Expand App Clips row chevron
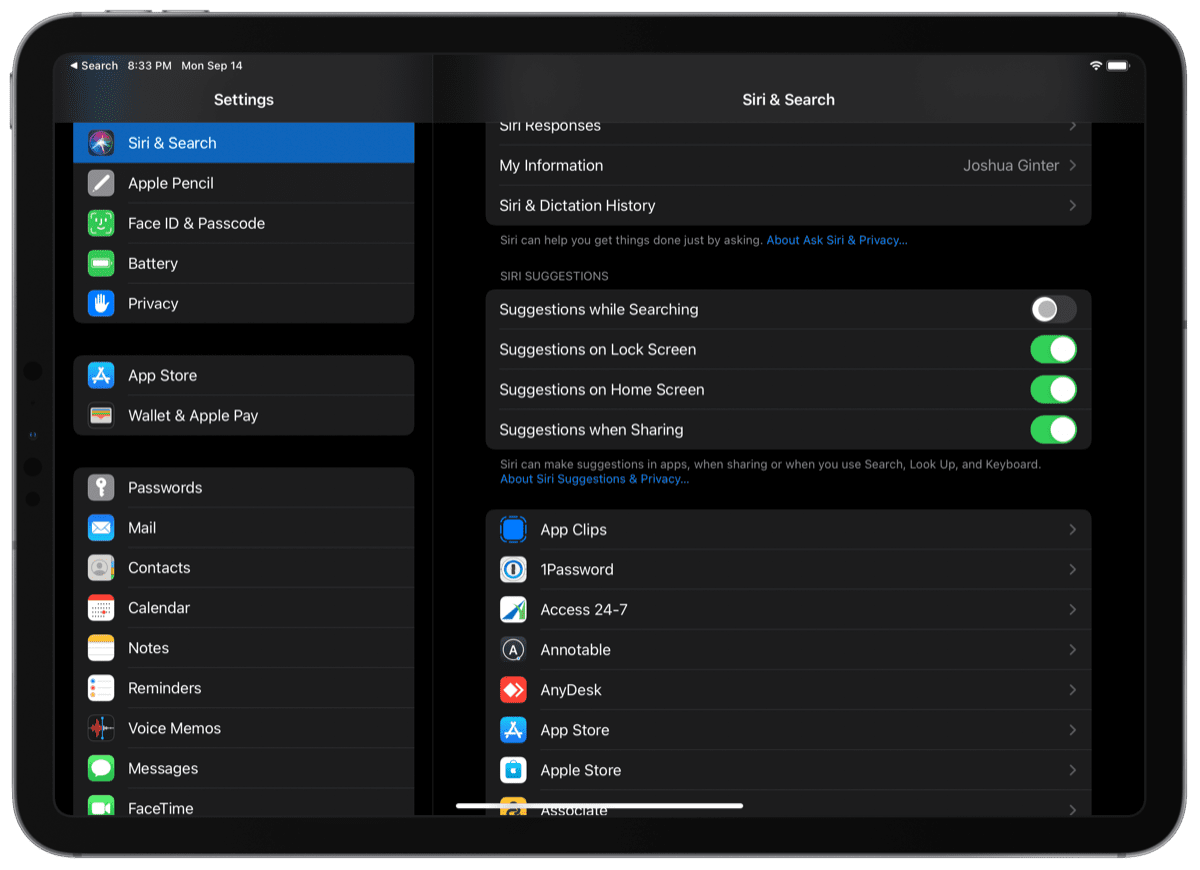The height and width of the screenshot is (870, 1200). coord(1072,529)
